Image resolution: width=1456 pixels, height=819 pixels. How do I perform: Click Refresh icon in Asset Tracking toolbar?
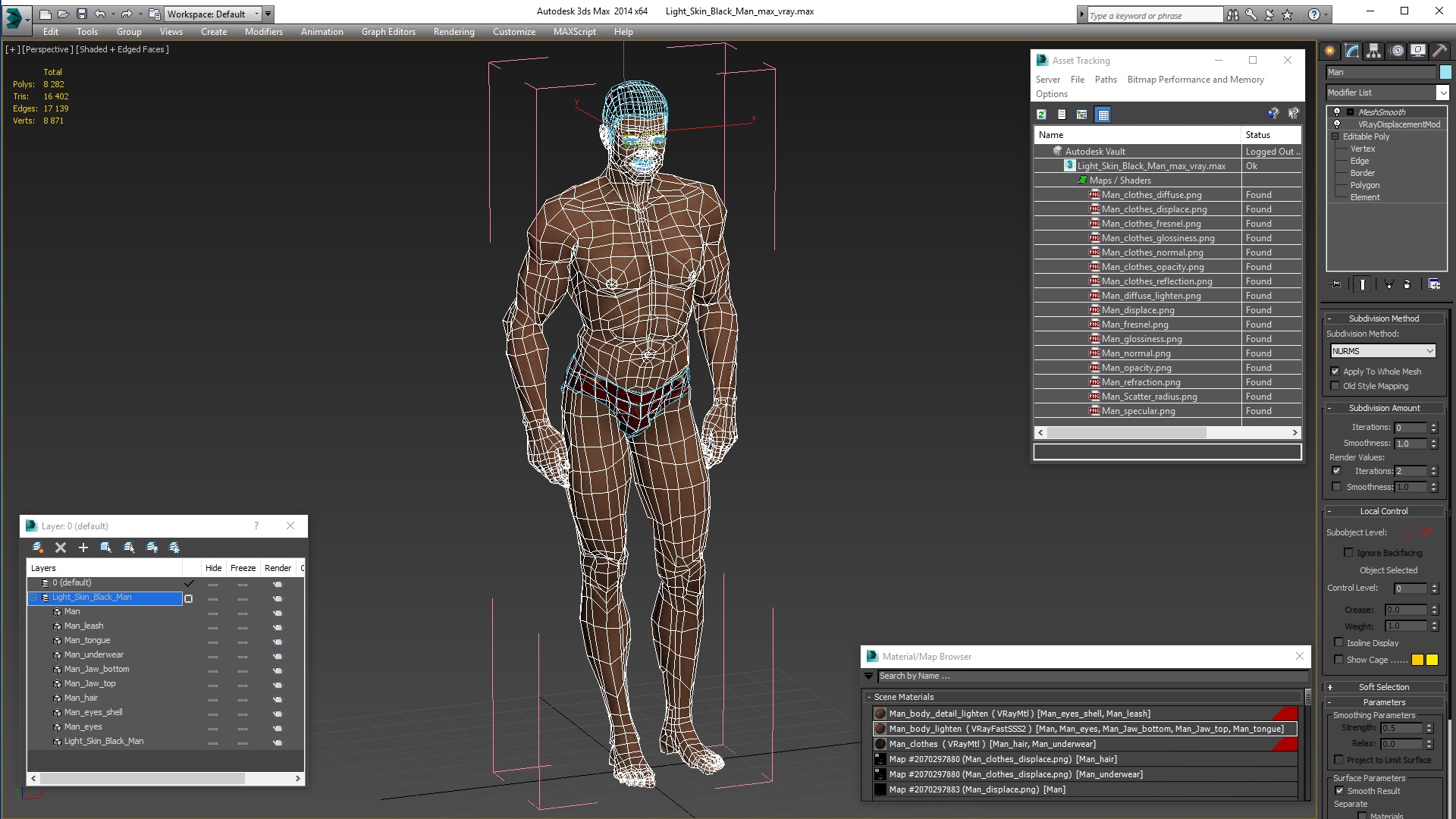click(1042, 115)
